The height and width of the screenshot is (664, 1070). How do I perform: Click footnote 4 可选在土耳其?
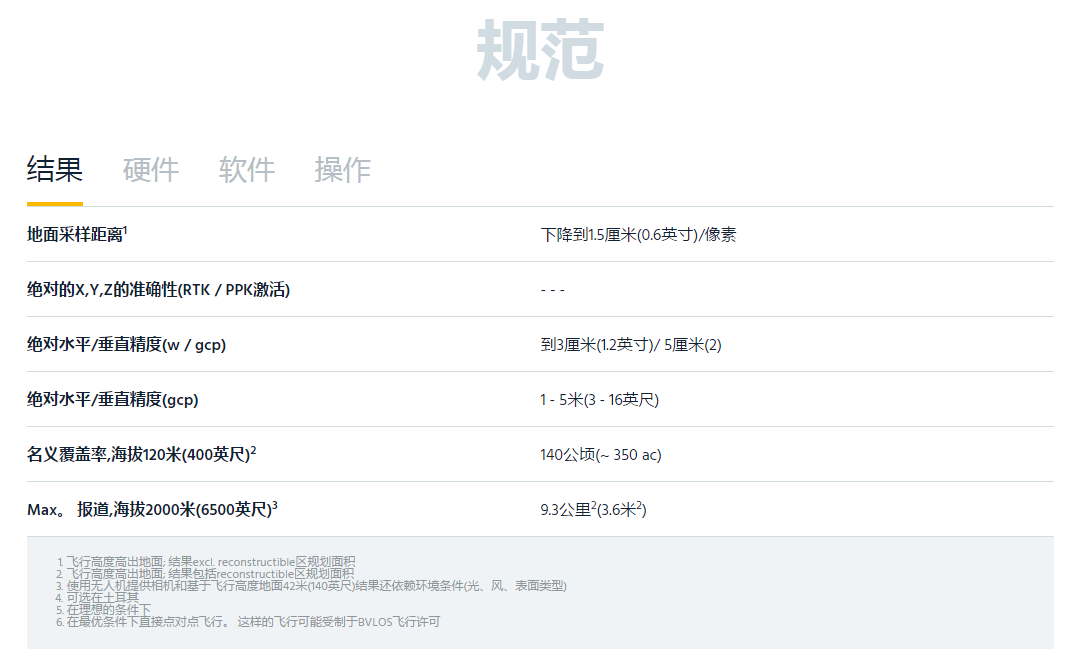(x=102, y=598)
